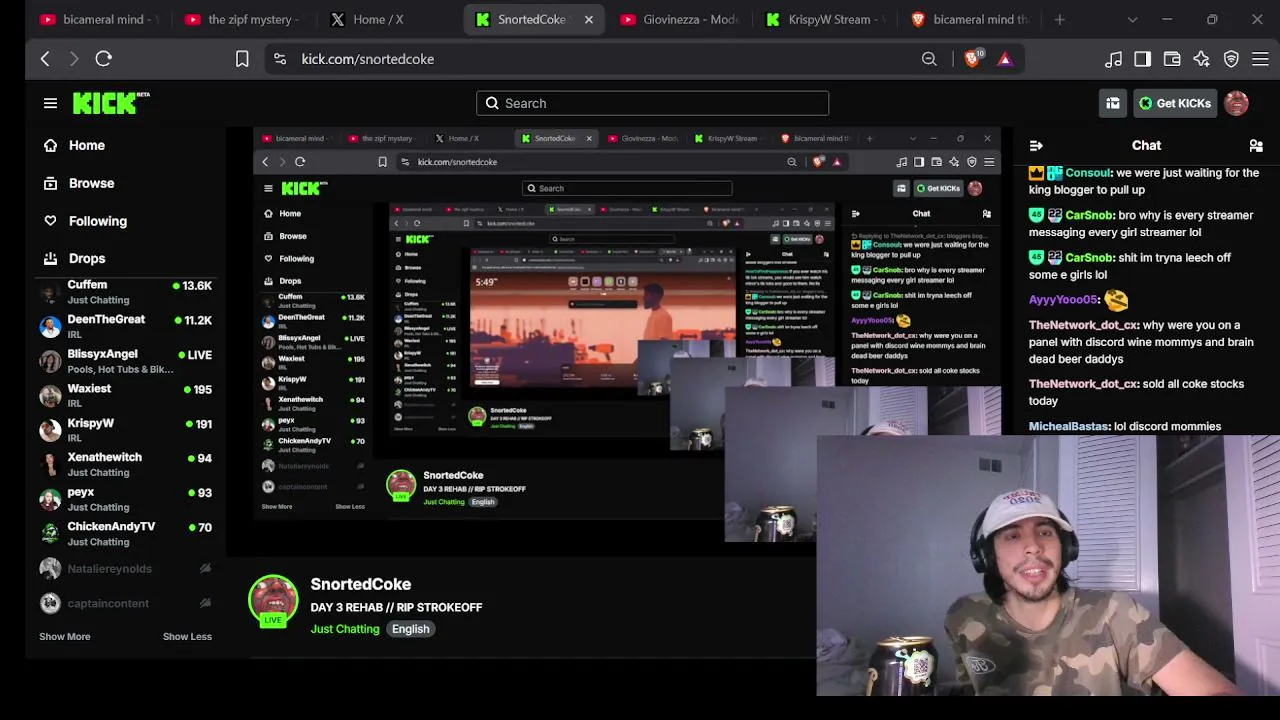Open Xenathewitch's channel in sidebar
The image size is (1280, 720).
pos(125,464)
